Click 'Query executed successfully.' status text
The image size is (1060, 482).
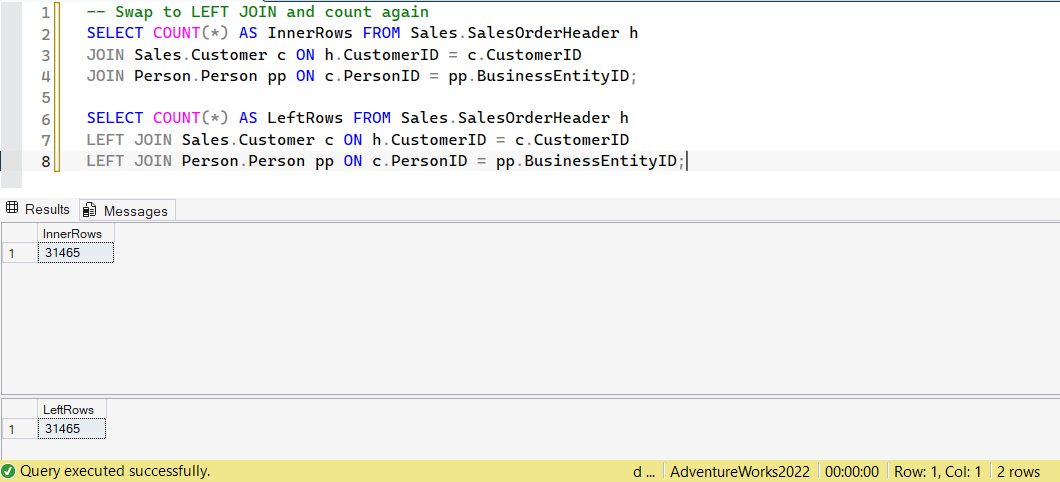click(x=115, y=471)
